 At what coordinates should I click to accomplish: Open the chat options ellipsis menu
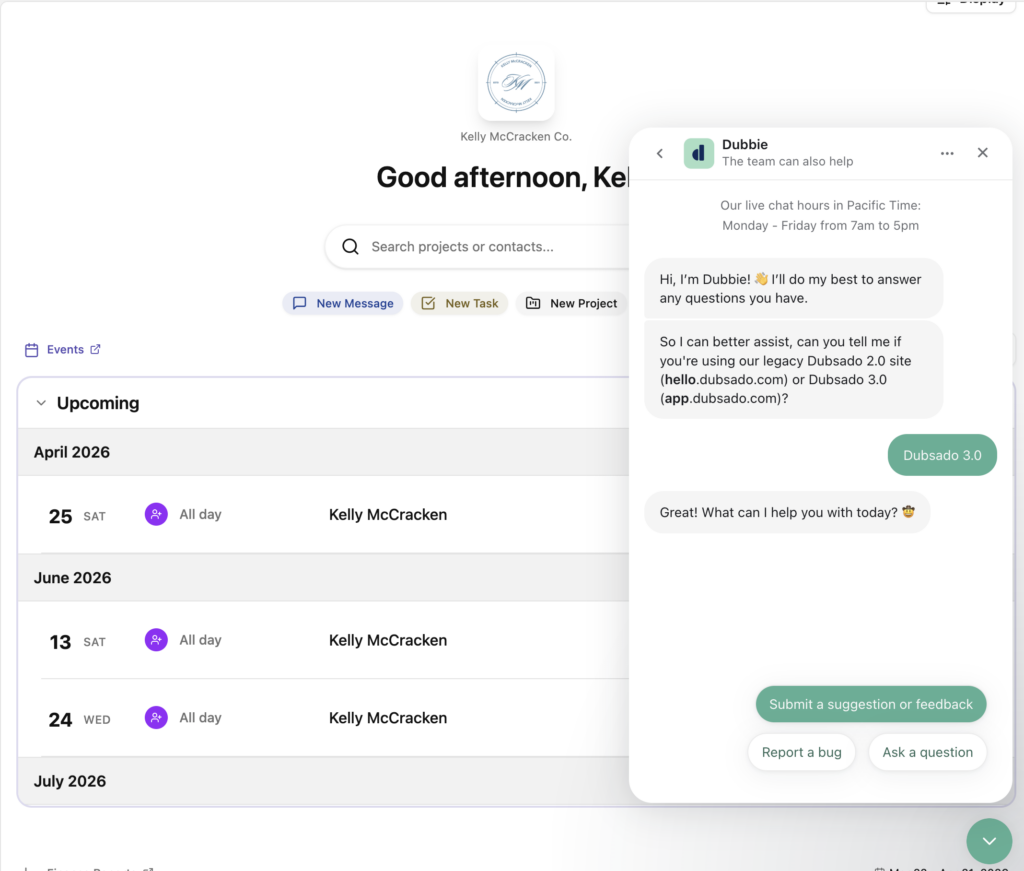[x=947, y=153]
